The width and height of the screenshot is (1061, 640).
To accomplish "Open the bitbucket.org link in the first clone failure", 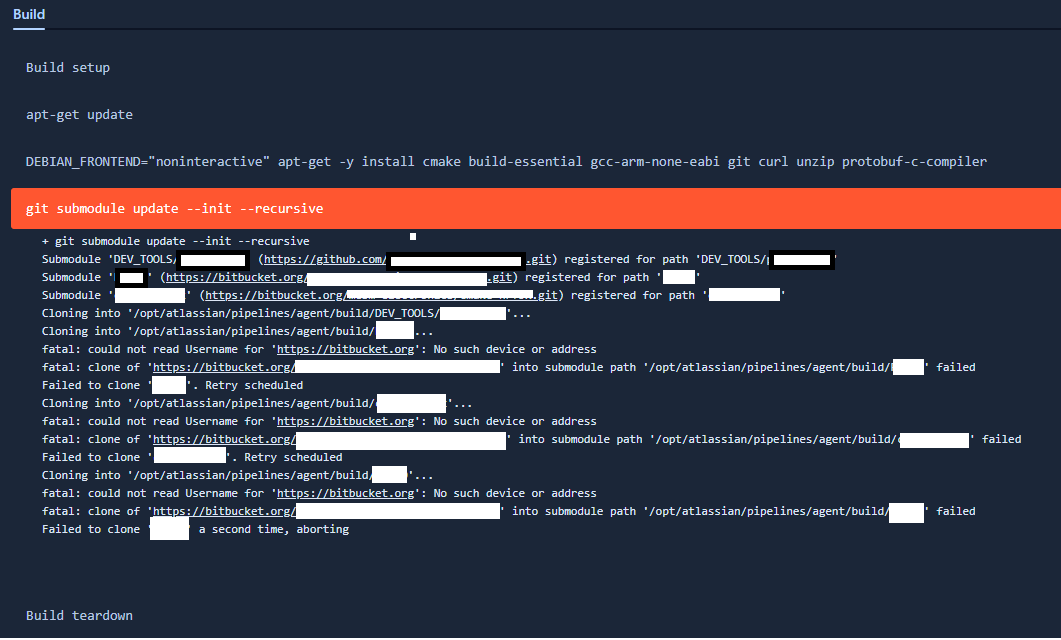I will [x=326, y=367].
